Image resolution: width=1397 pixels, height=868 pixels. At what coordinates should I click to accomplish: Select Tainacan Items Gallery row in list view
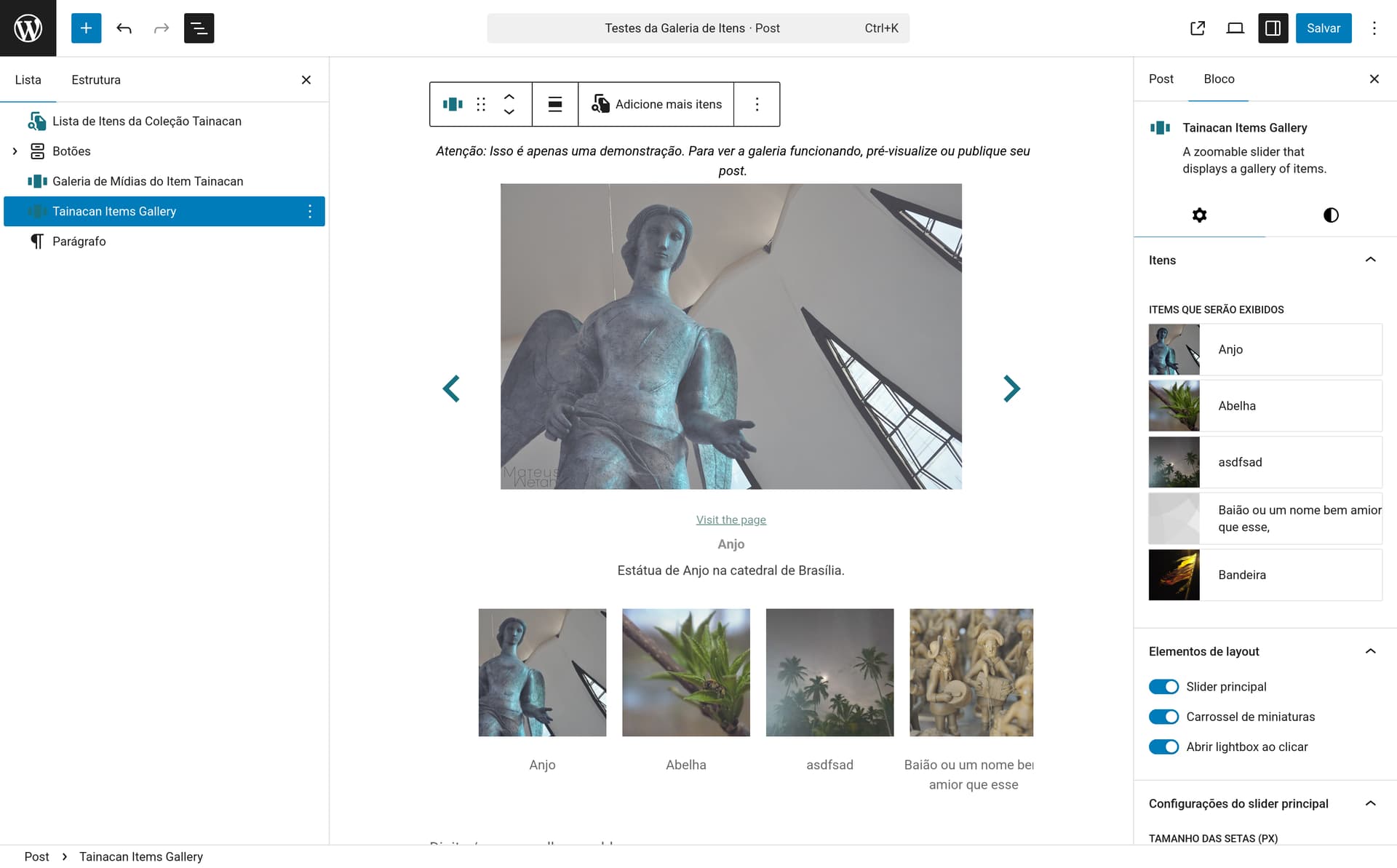tap(164, 211)
